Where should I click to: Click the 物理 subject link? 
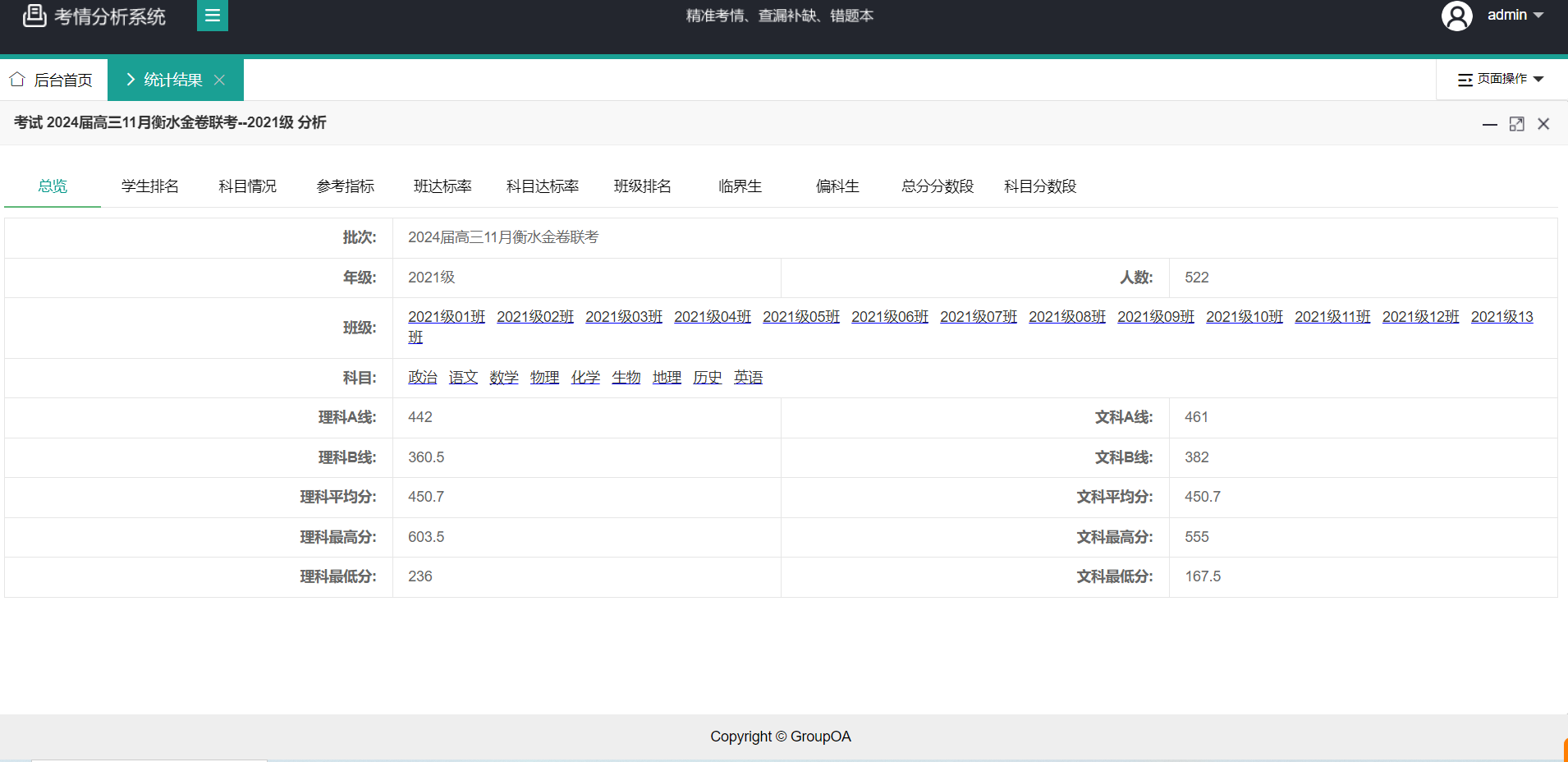544,377
